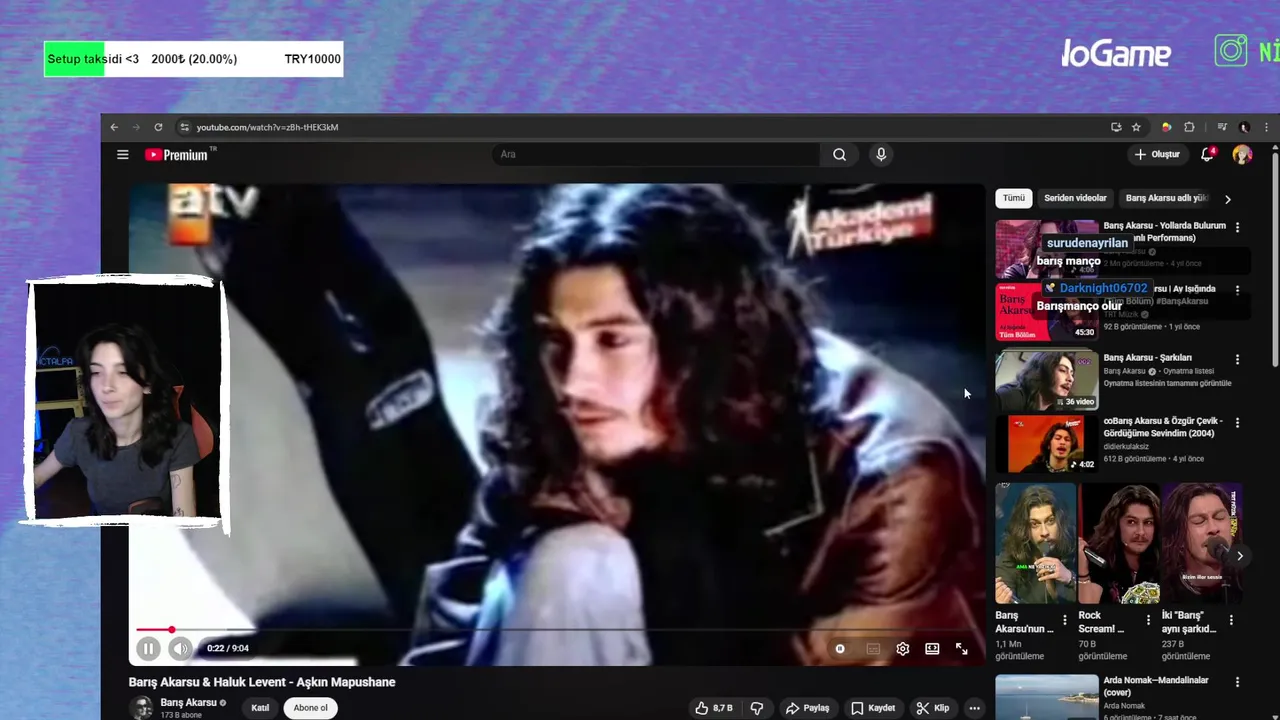Open options for Rock Scream! short
The width and height of the screenshot is (1280, 720).
(1148, 620)
